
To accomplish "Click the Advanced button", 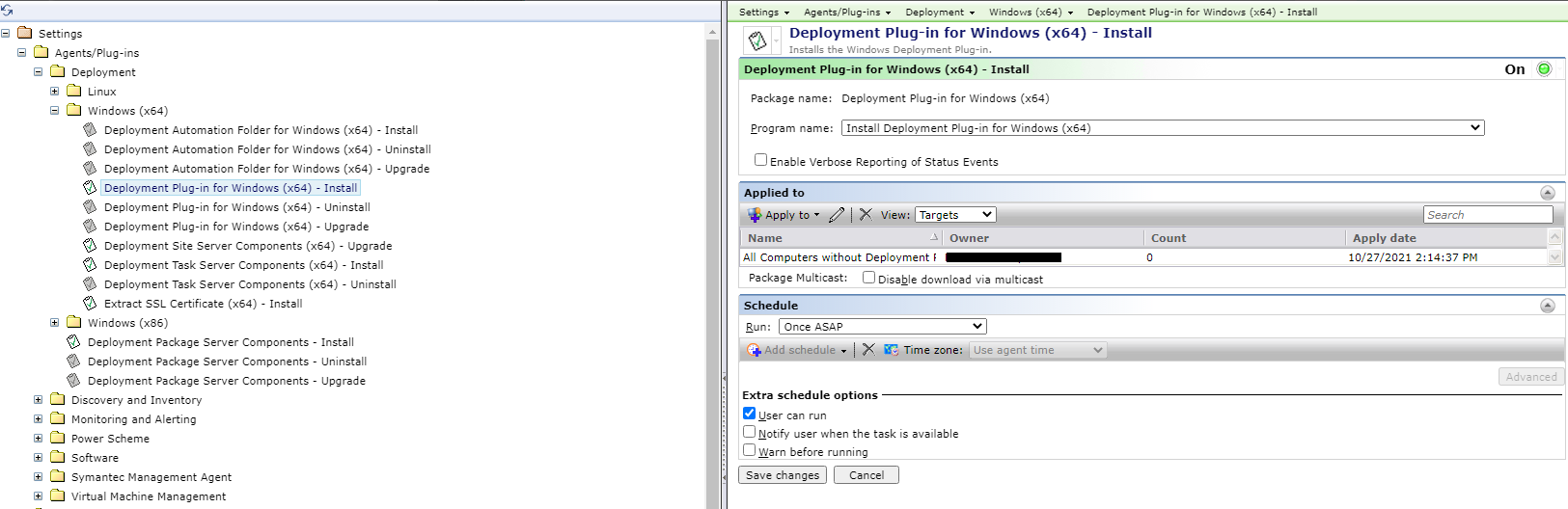I will pyautogui.click(x=1531, y=377).
